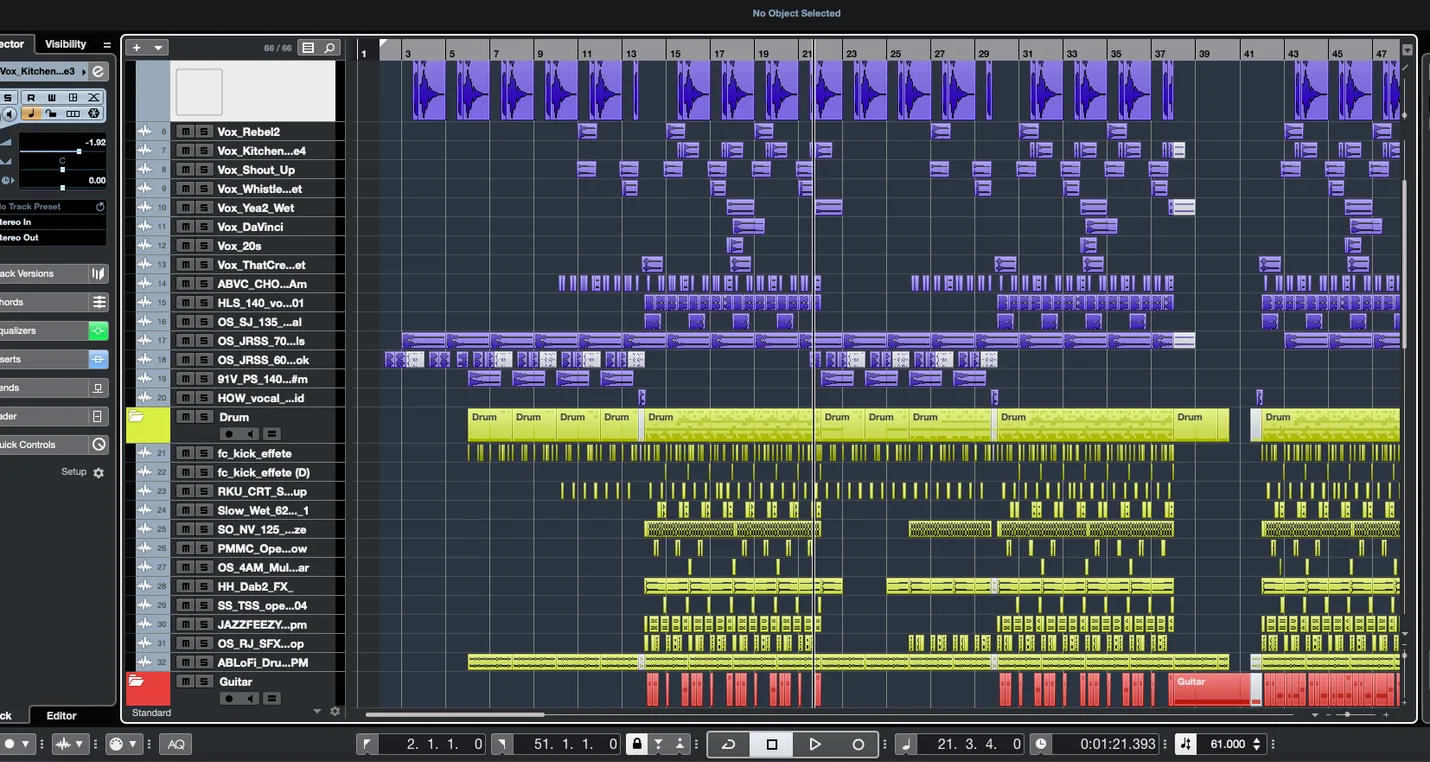Enable Read Automation (R) in Inspector

point(31,97)
